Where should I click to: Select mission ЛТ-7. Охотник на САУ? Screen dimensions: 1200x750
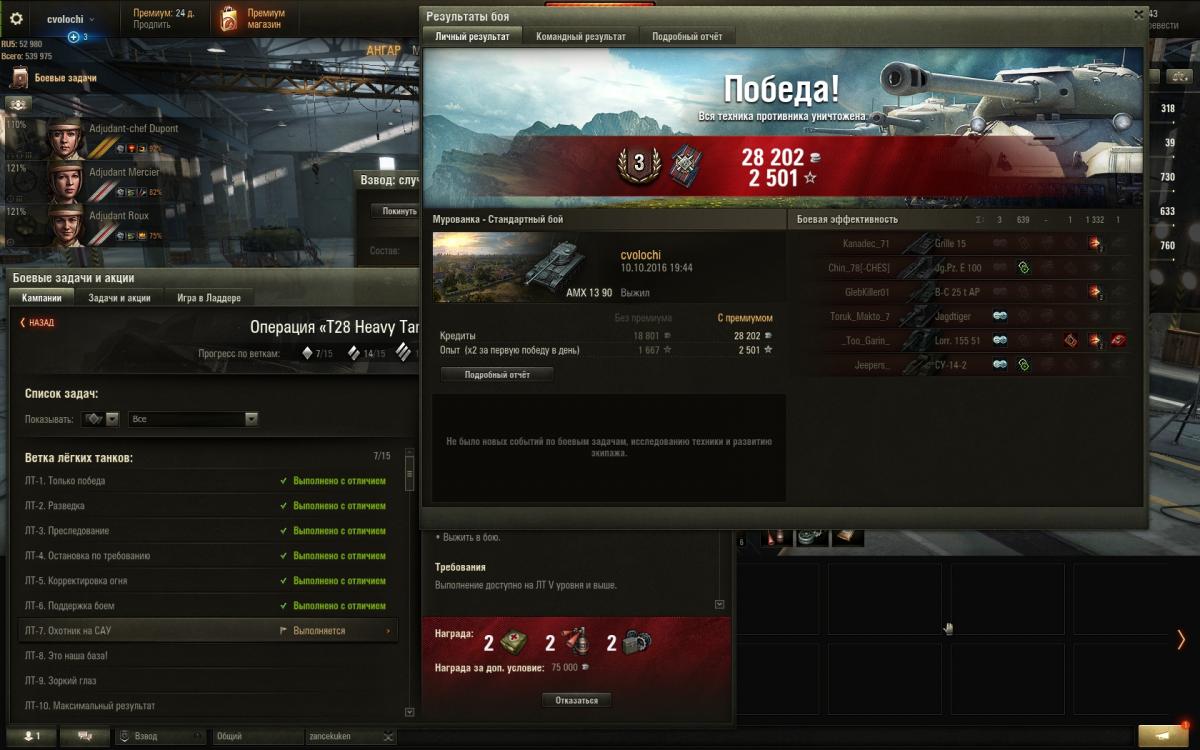208,631
